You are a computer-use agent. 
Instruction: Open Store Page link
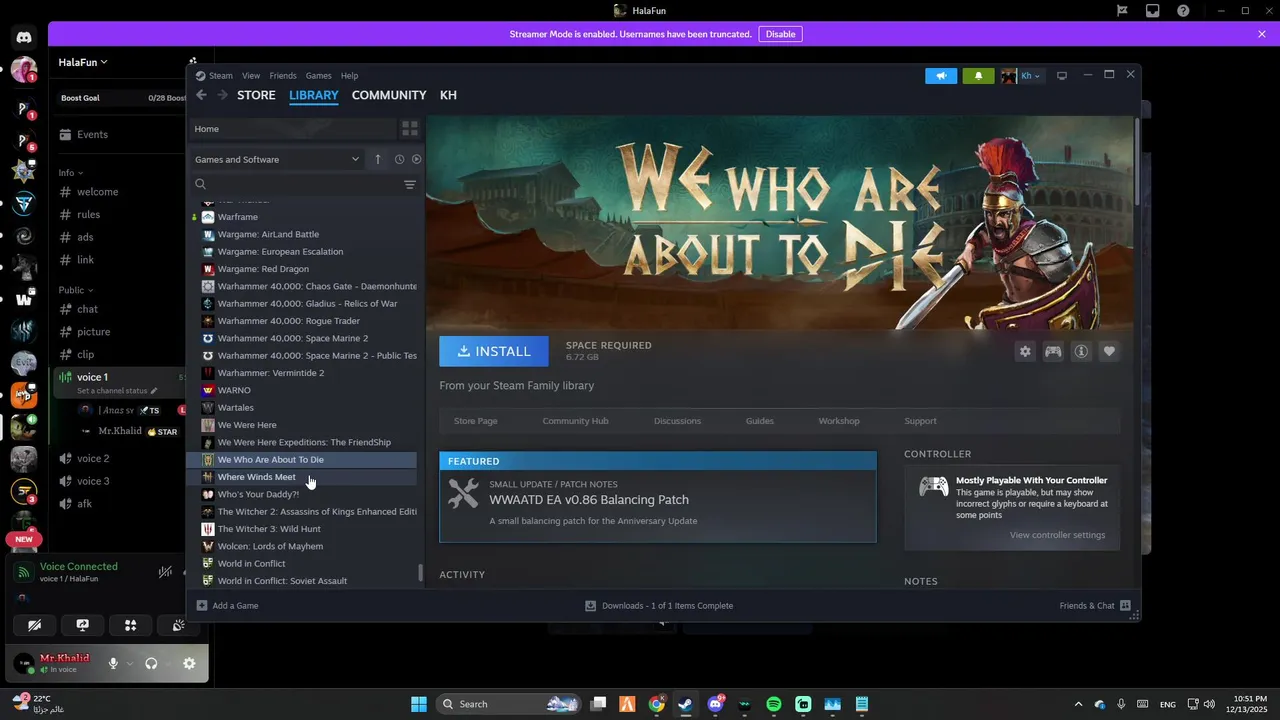[475, 421]
